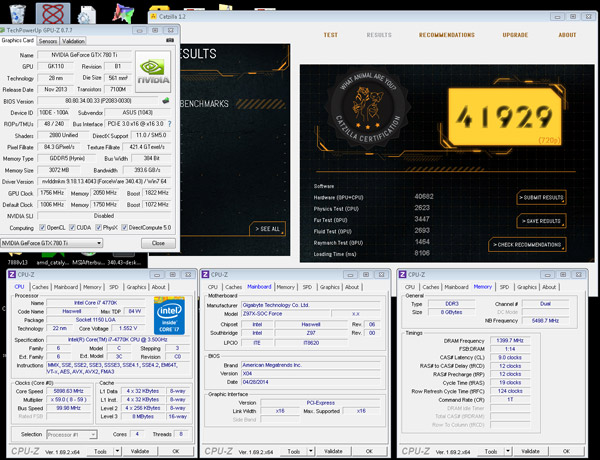Image resolution: width=600 pixels, height=460 pixels.
Task: Switch to Validation tab in GPU-Z
Action: point(73,41)
